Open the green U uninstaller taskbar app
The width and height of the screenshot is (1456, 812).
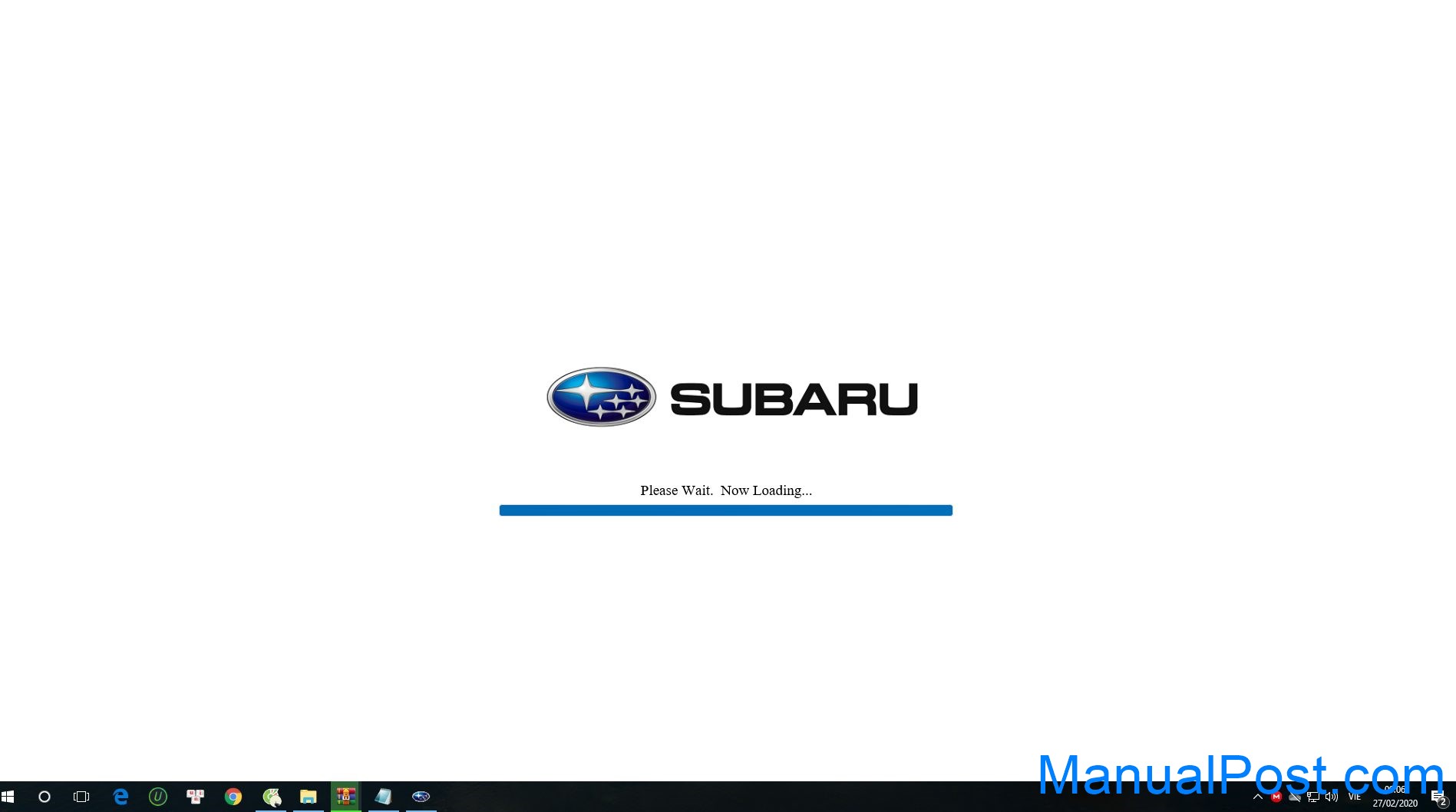point(158,797)
